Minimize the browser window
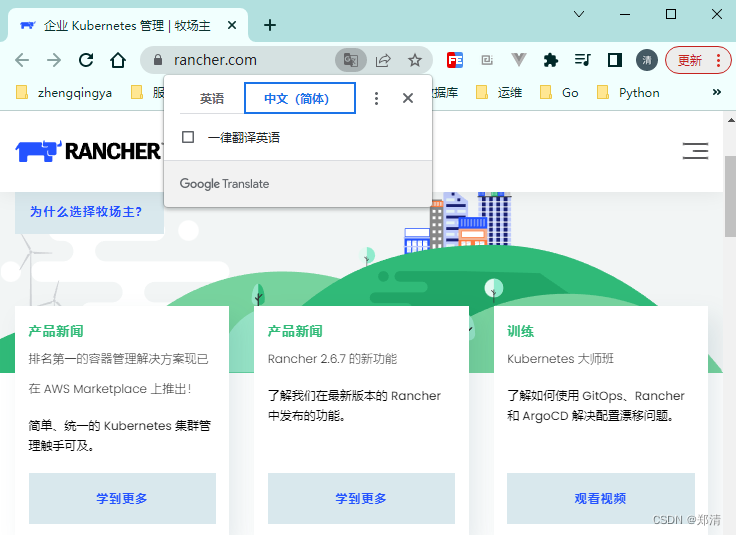This screenshot has height=535, width=736. [625, 14]
